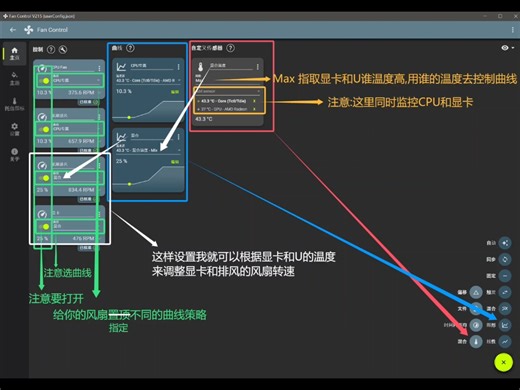Toggle the switch on 834.4 RPM card

[44, 178]
